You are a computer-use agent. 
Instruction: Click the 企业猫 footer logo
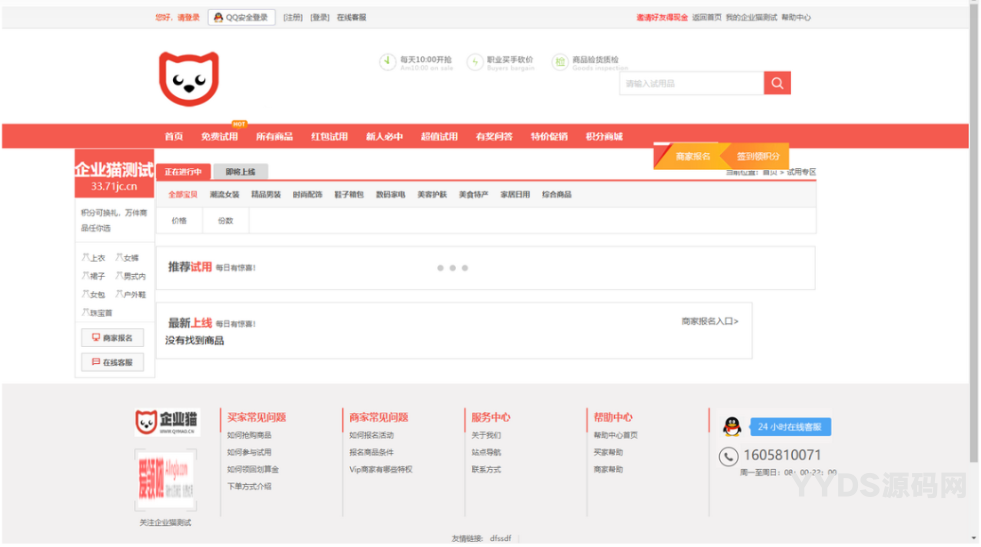click(167, 422)
